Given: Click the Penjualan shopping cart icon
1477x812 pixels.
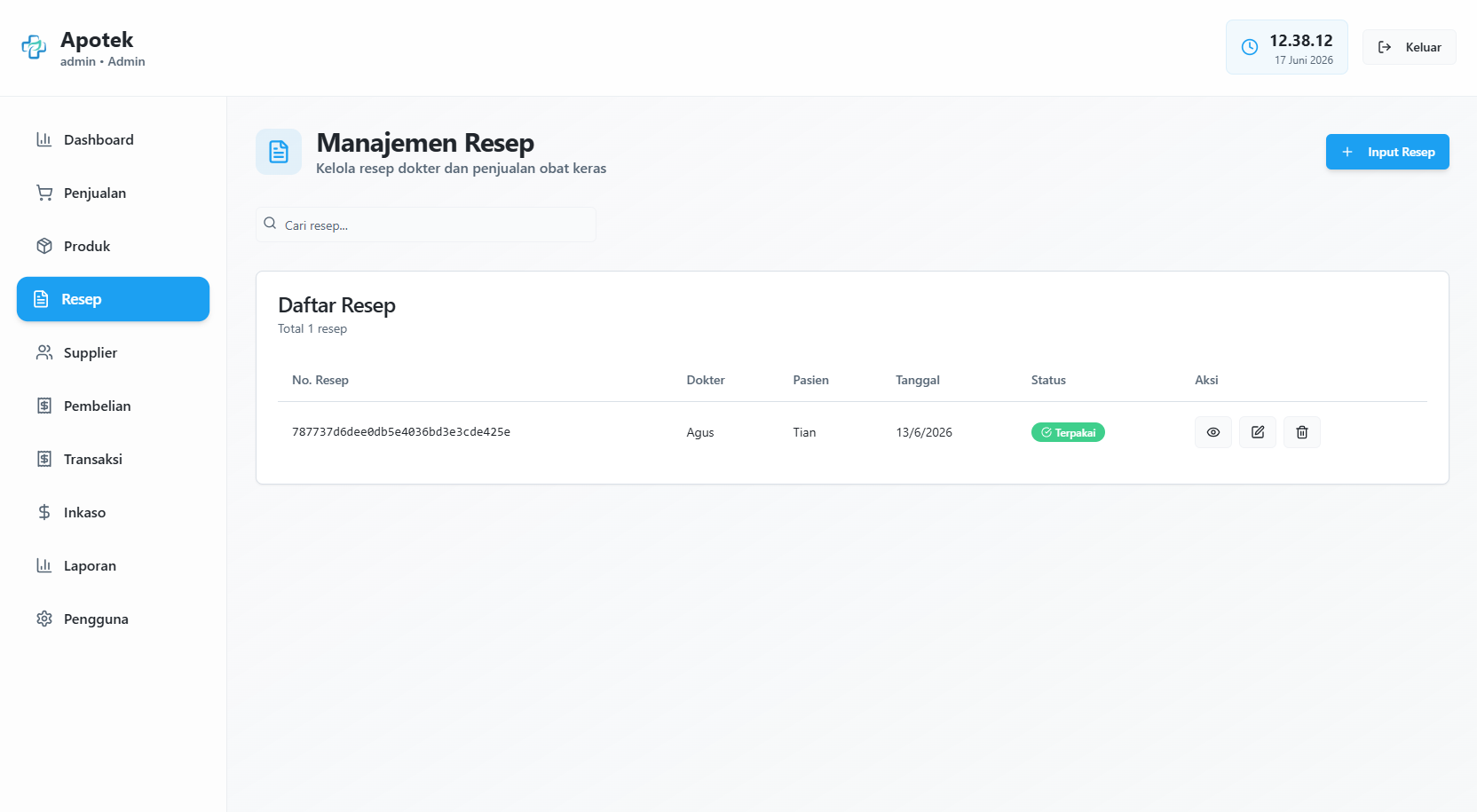Looking at the screenshot, I should 43,193.
